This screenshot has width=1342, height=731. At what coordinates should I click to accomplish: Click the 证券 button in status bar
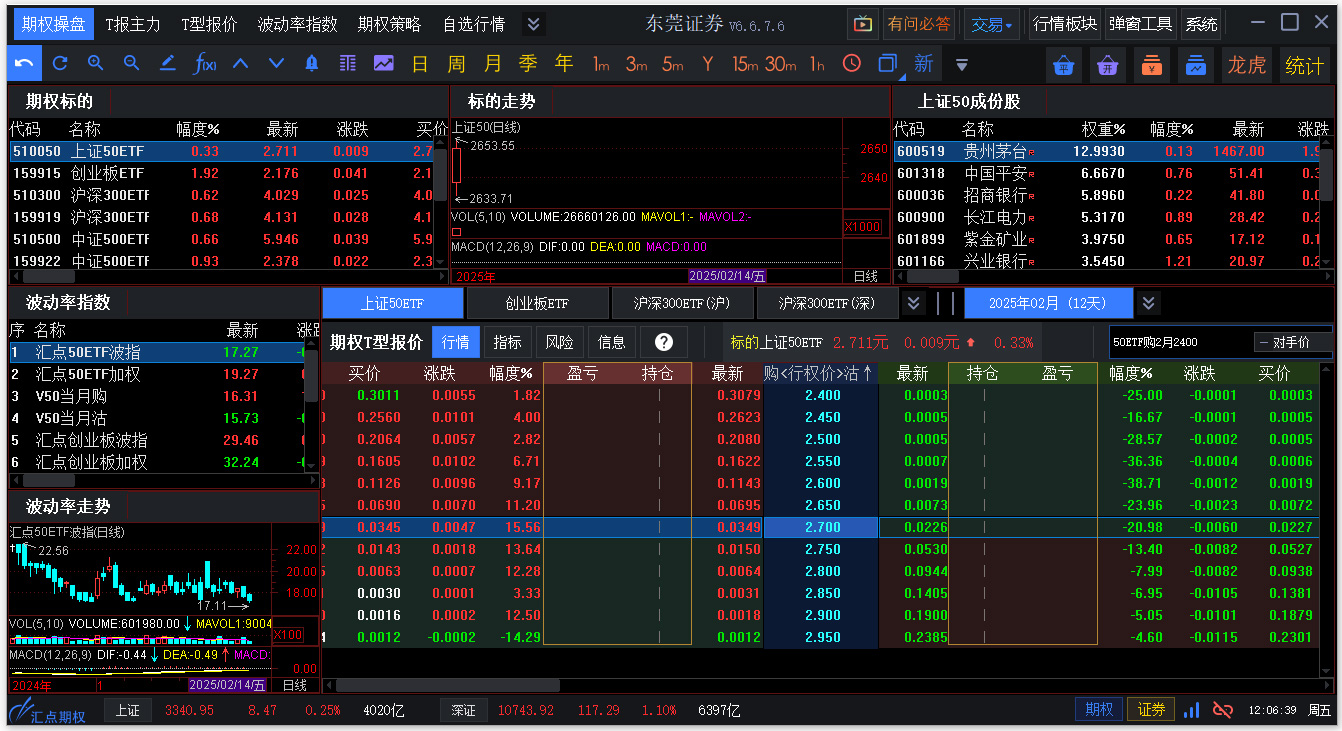pos(1151,710)
